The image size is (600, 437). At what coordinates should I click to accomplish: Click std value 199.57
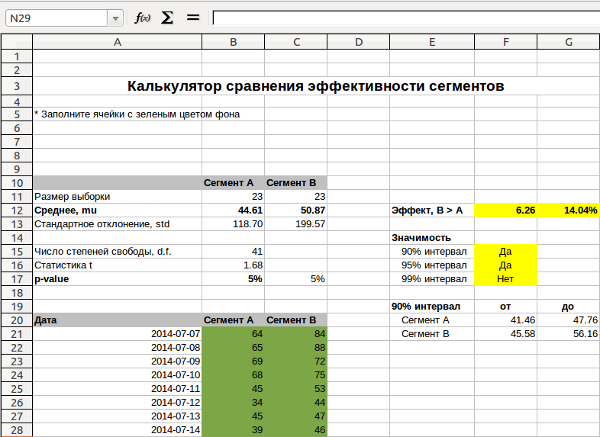(310, 224)
